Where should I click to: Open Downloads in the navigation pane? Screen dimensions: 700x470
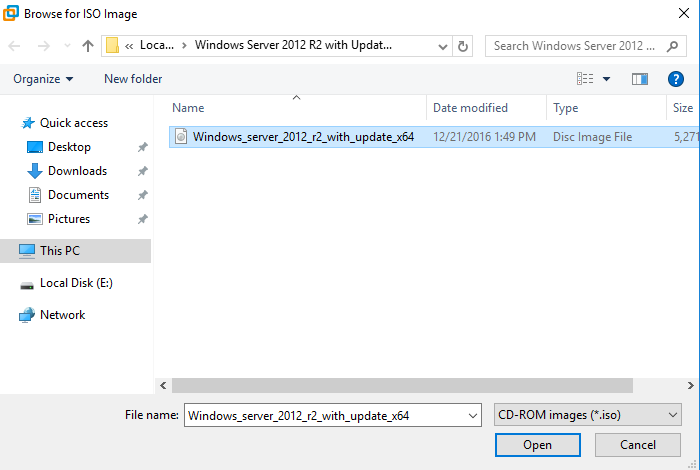[77, 171]
